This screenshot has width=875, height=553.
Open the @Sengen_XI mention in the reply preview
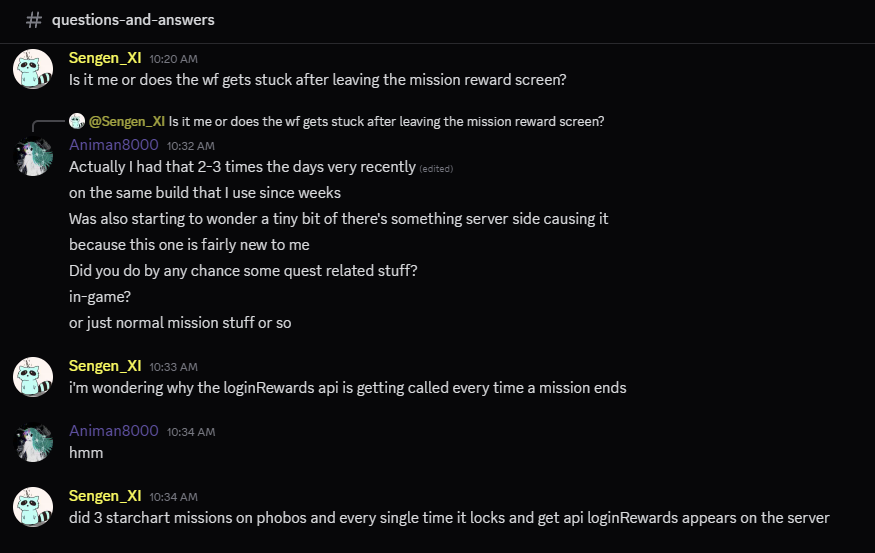(x=127, y=122)
